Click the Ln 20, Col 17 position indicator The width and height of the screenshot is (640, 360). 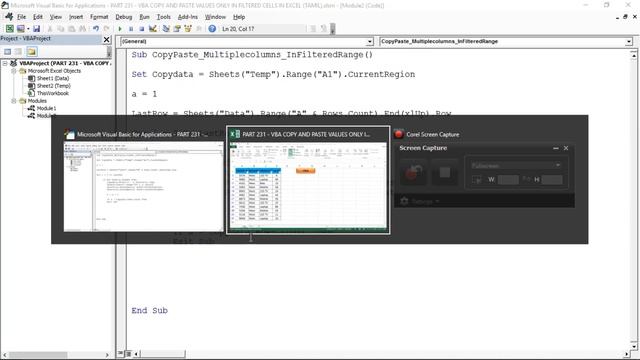pyautogui.click(x=238, y=29)
